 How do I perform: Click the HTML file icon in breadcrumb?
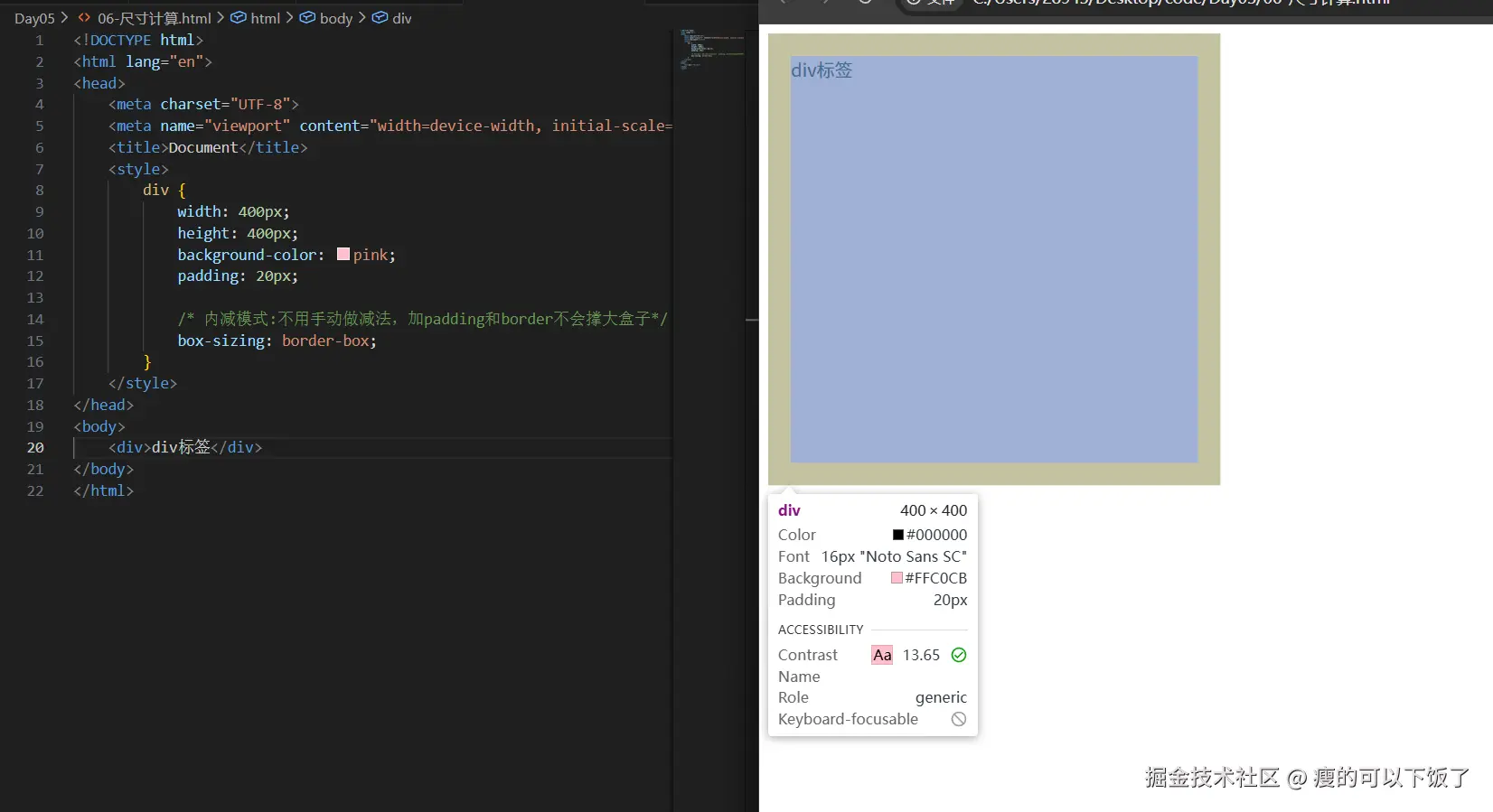click(84, 17)
